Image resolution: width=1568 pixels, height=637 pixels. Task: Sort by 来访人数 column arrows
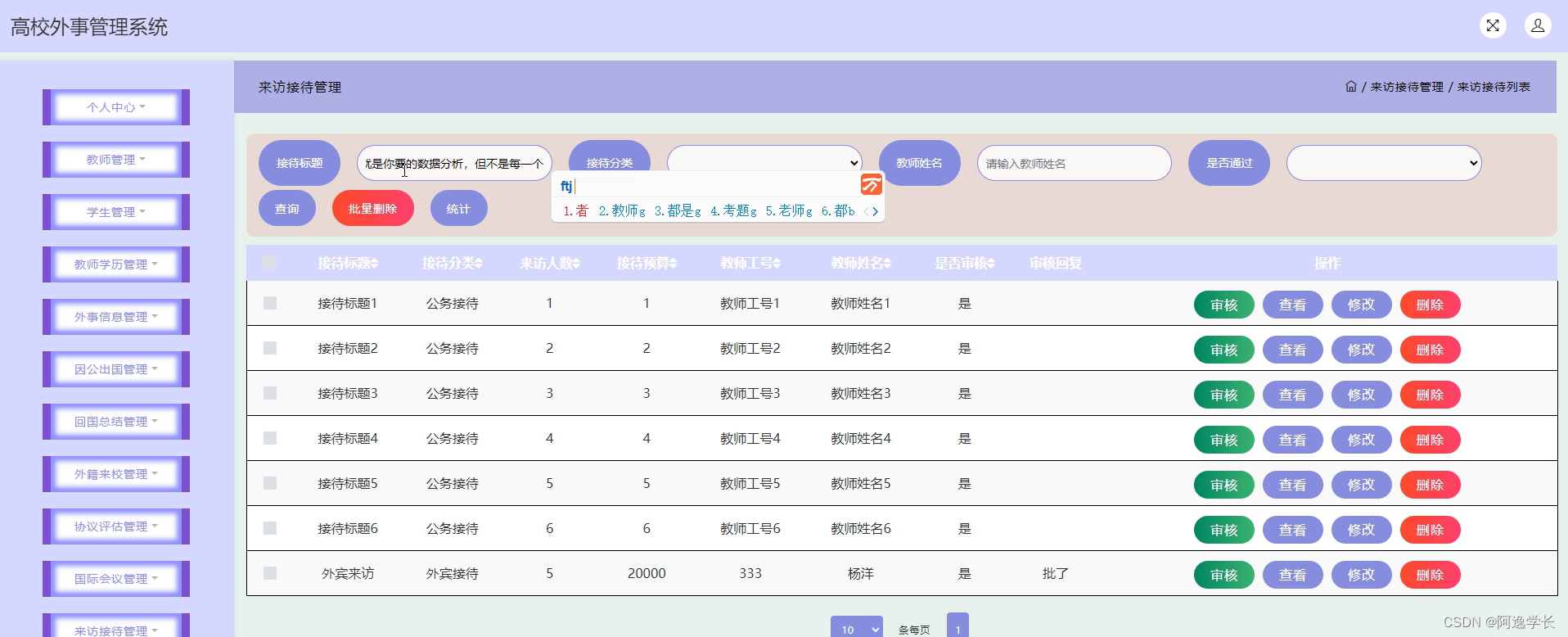coord(576,264)
